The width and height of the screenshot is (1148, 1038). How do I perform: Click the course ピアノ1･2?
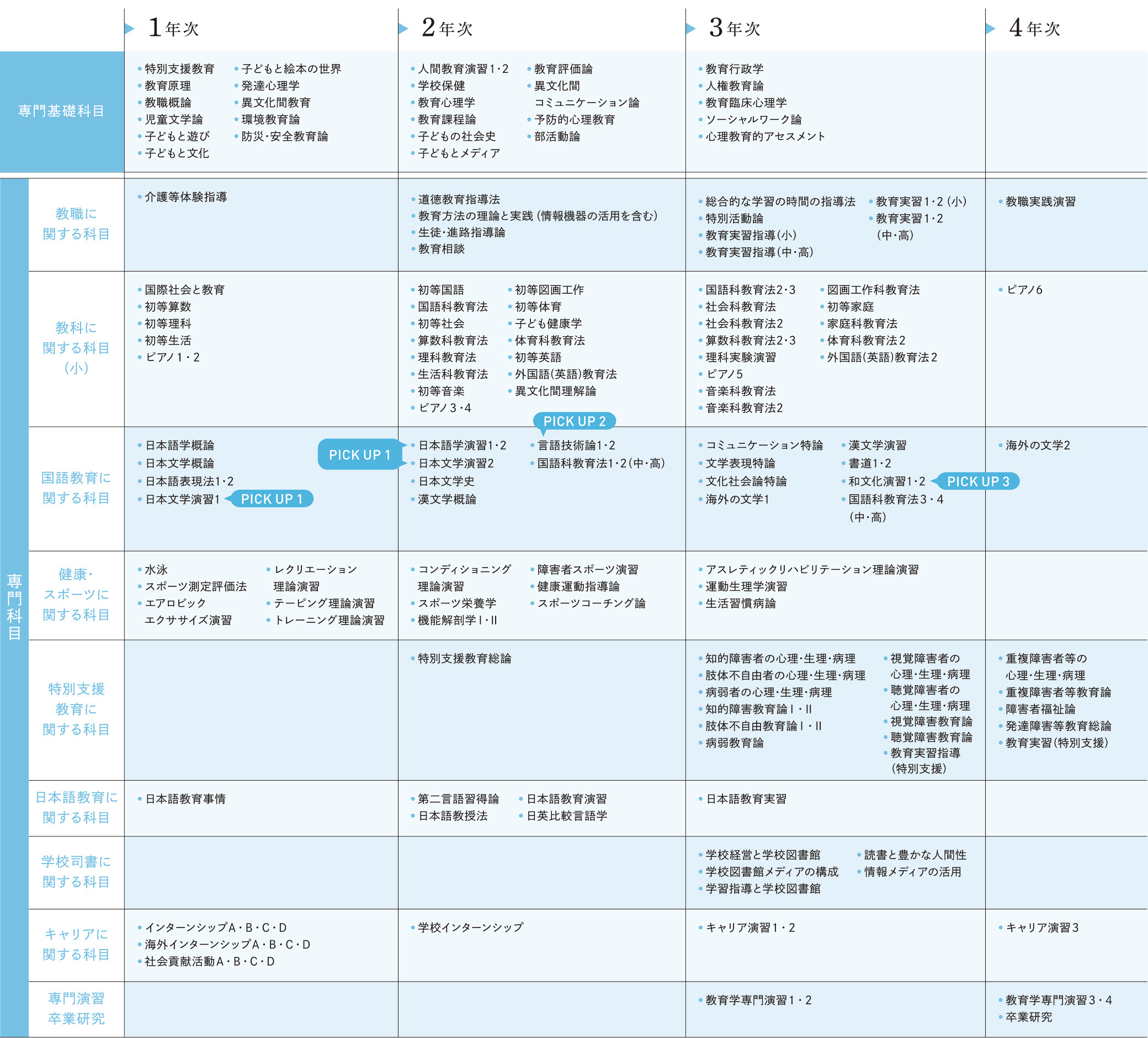(172, 357)
